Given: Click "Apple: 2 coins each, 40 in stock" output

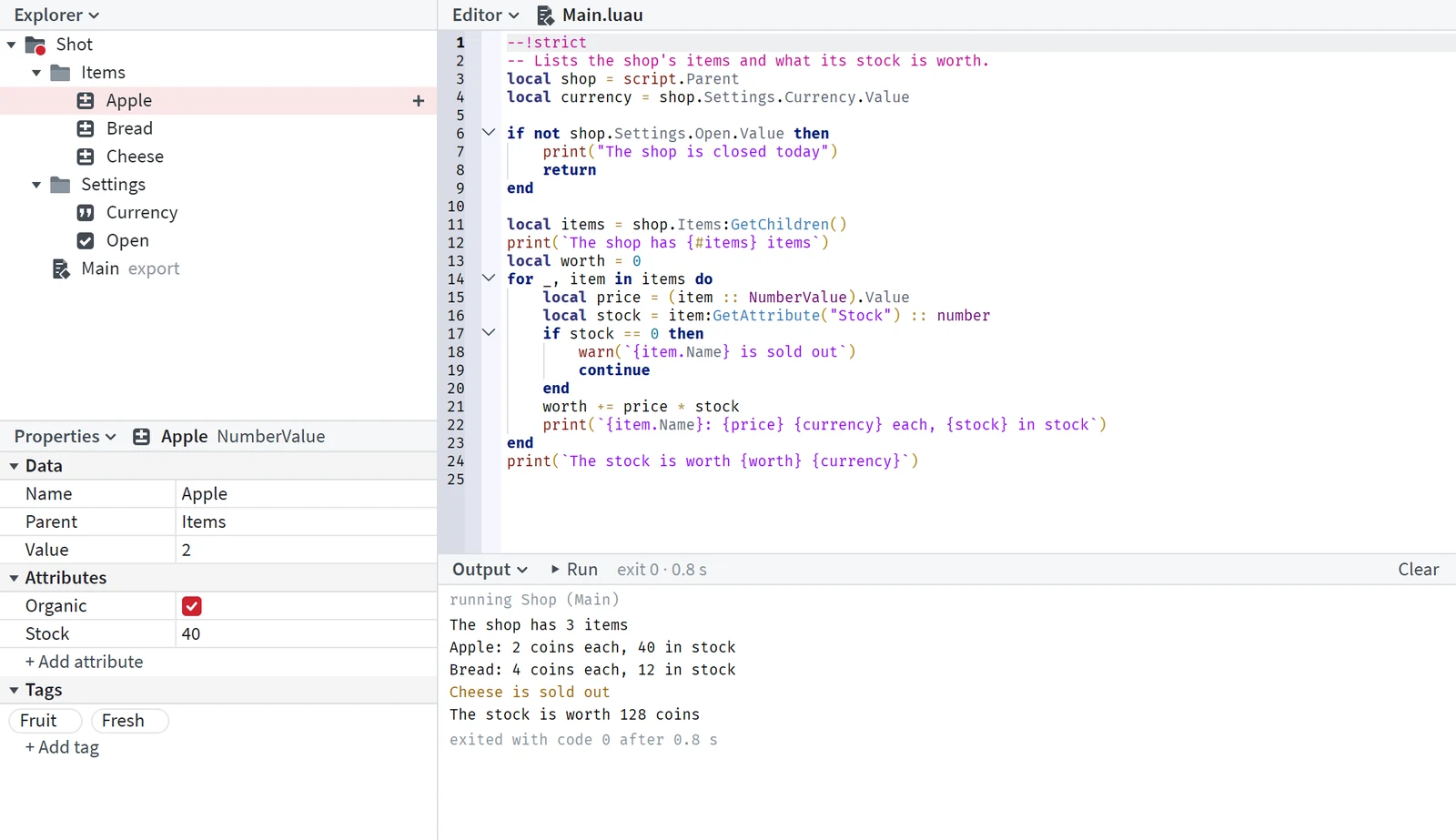Looking at the screenshot, I should click(592, 648).
